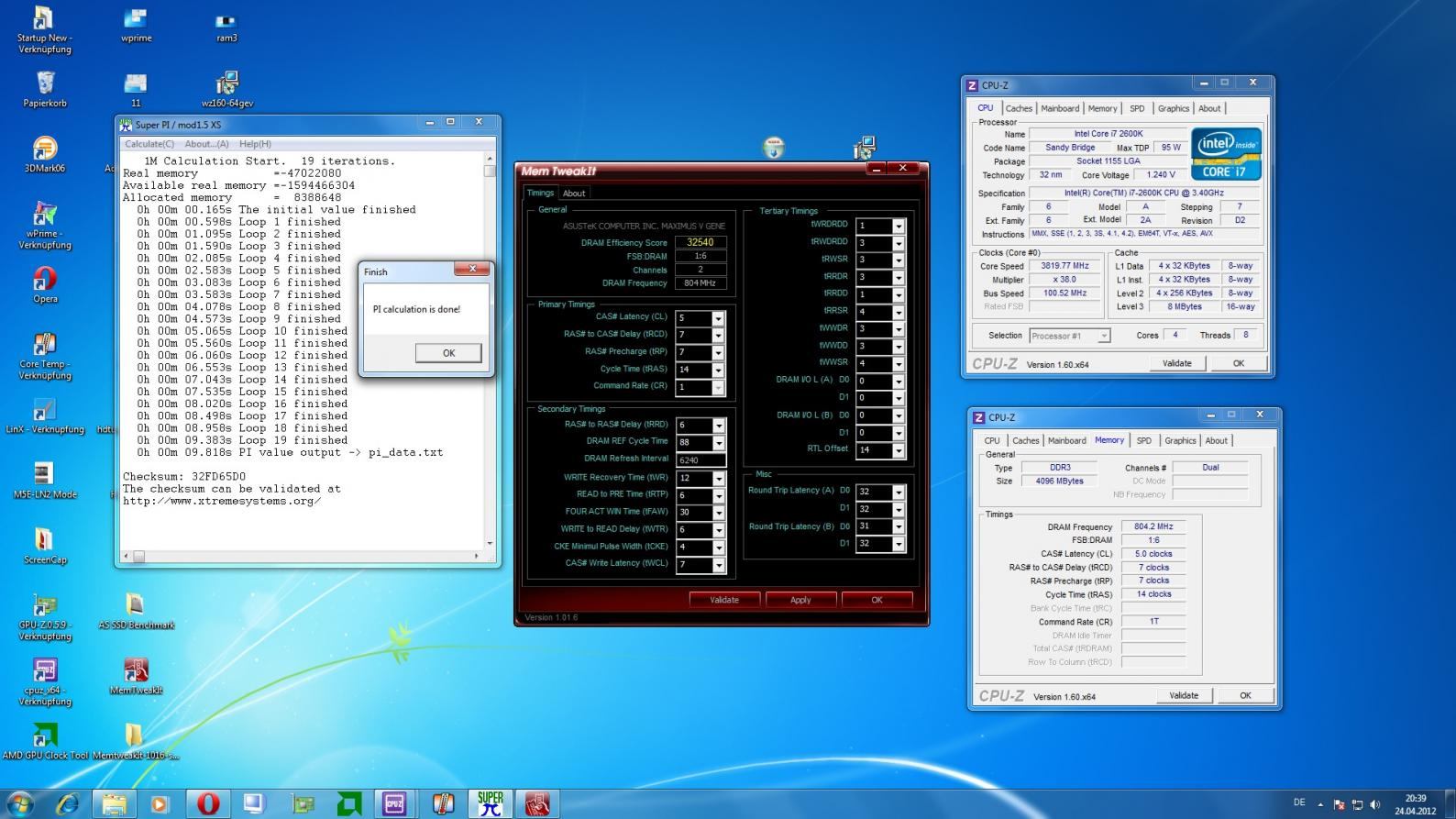Open Calculate(C) menu in Super PI
1456x819 pixels.
(x=149, y=144)
